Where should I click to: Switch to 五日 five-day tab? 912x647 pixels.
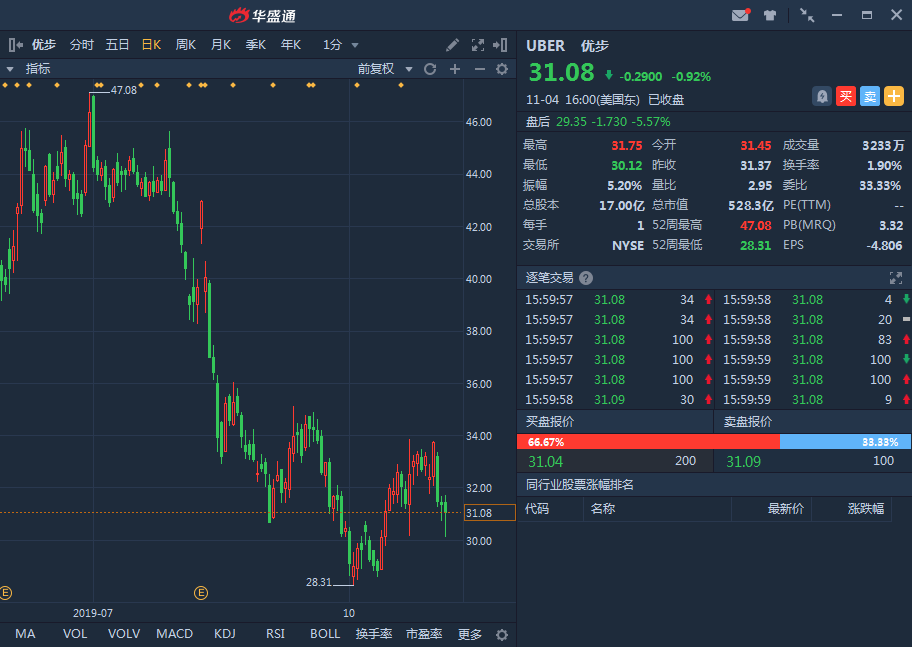pyautogui.click(x=117, y=45)
